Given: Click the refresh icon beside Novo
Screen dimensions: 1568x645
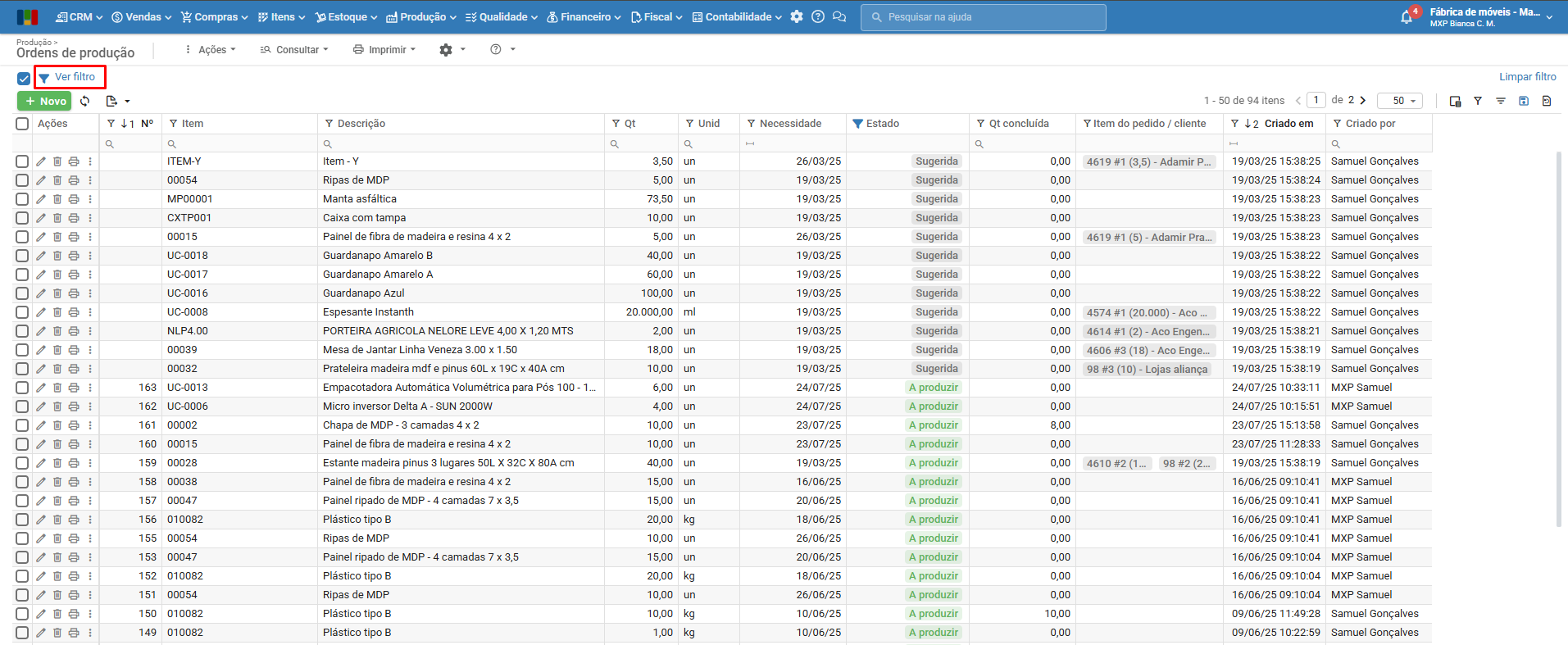Looking at the screenshot, I should [85, 101].
